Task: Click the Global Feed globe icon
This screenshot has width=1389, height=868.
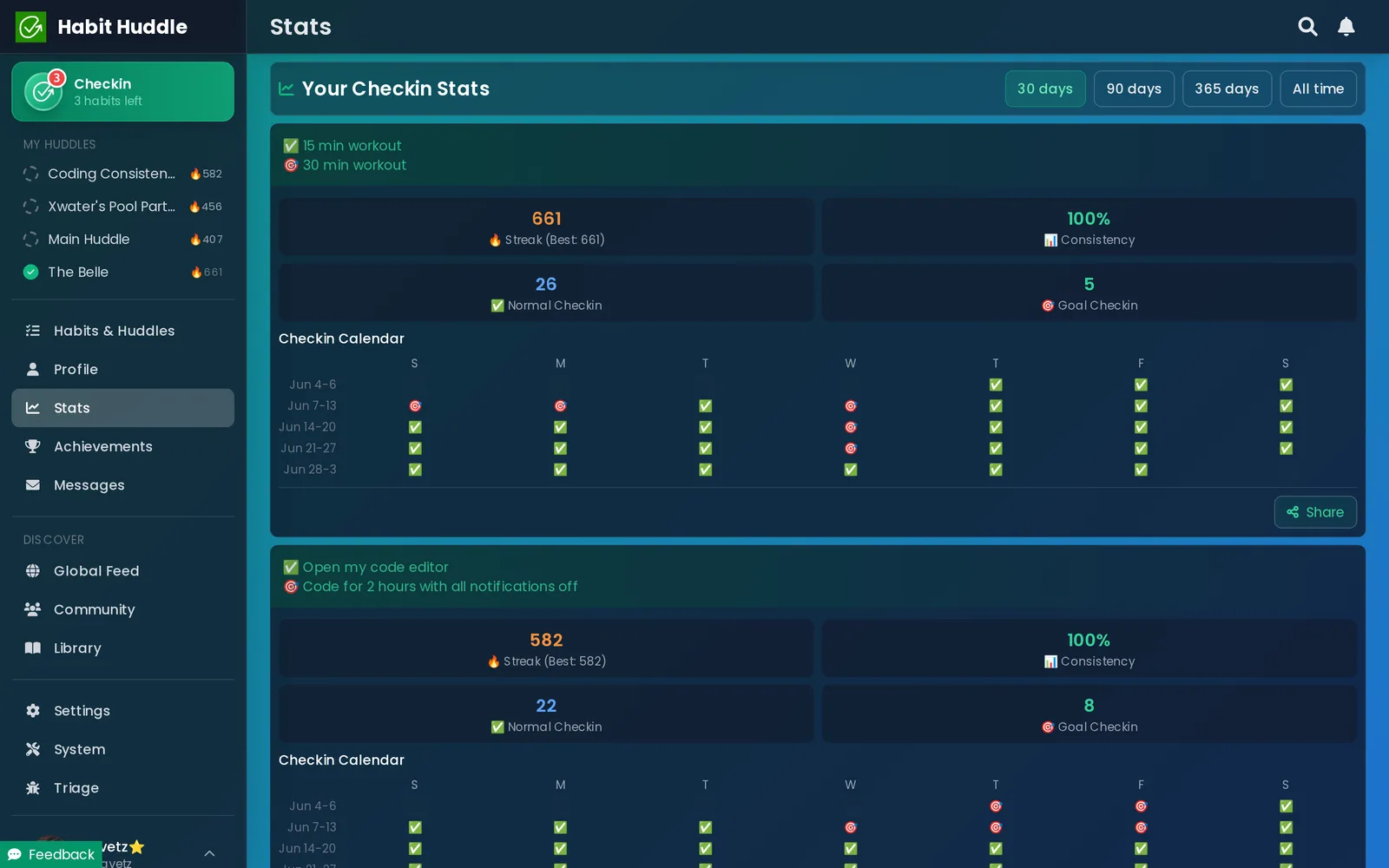Action: point(33,571)
